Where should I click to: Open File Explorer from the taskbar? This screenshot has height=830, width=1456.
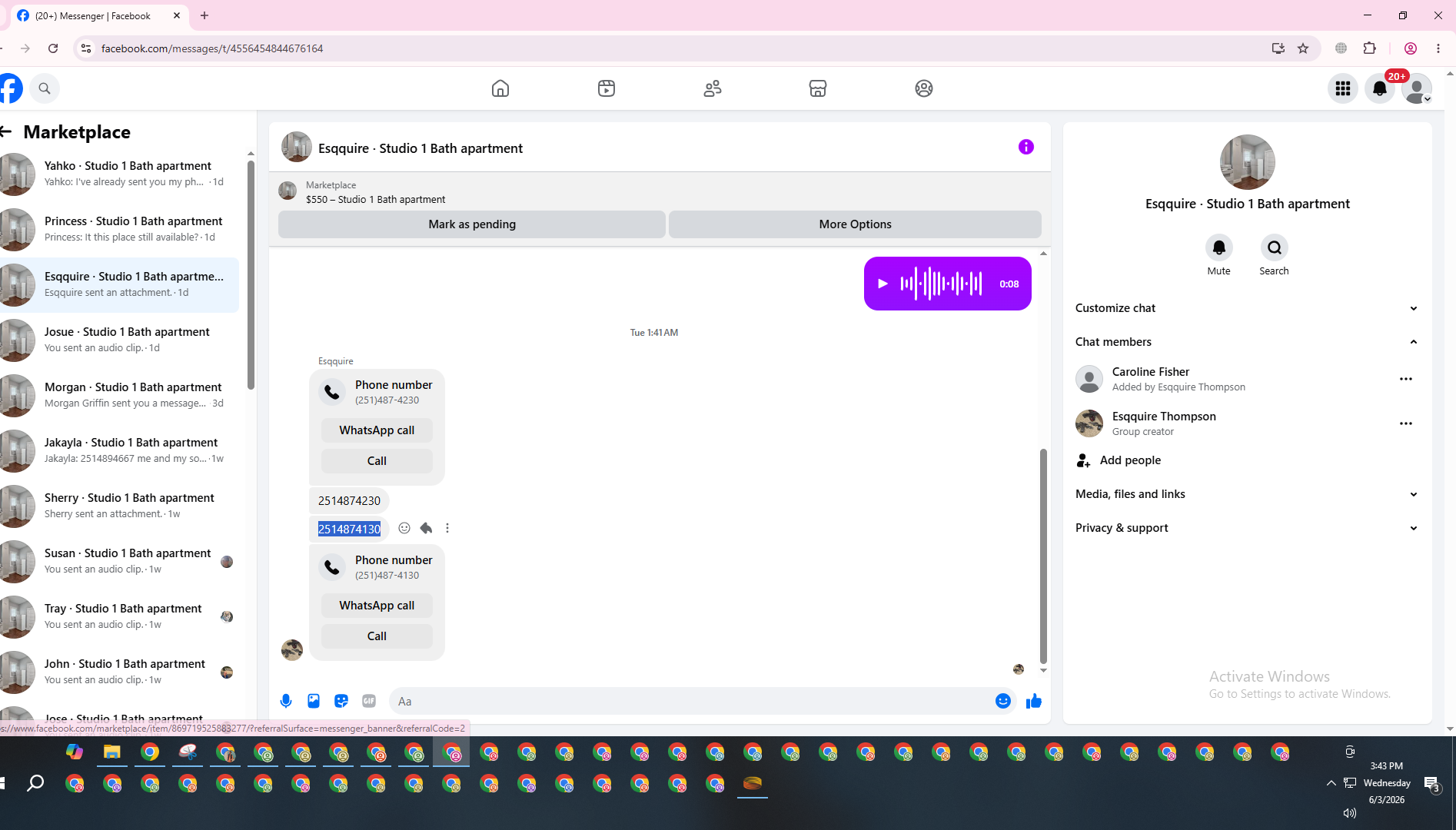click(x=112, y=752)
